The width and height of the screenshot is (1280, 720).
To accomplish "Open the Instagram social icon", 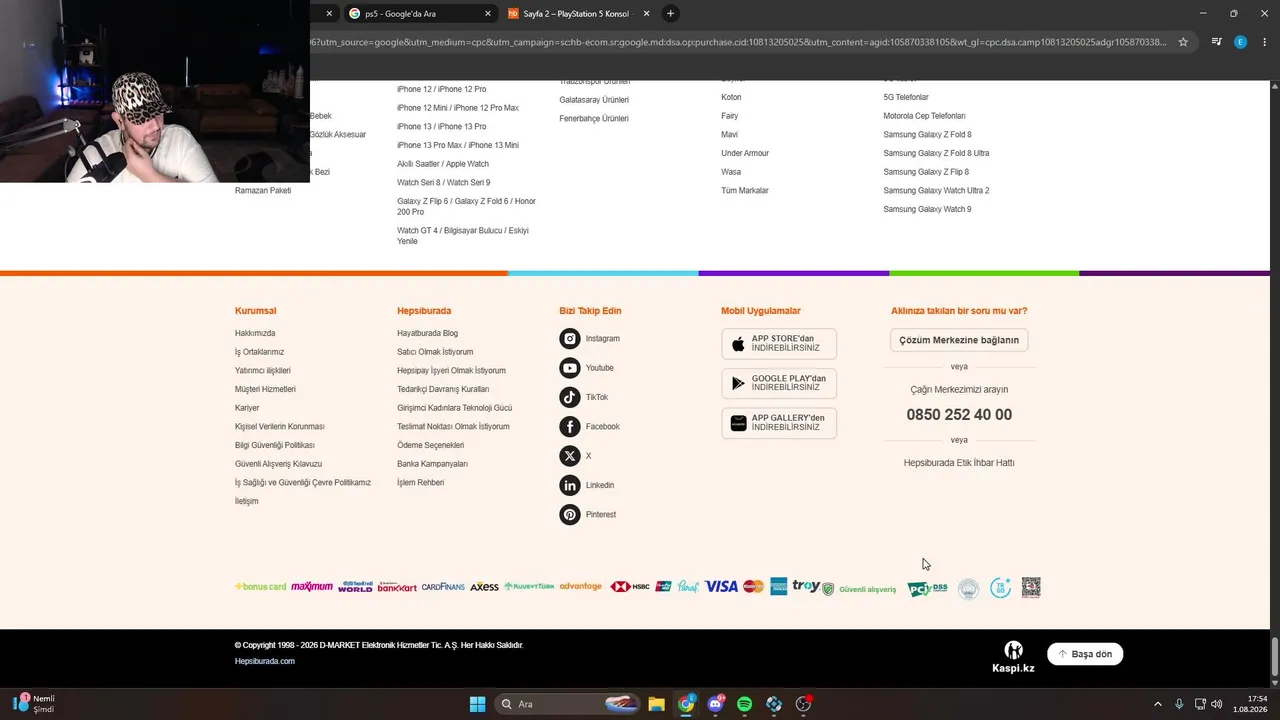I will click(x=570, y=339).
